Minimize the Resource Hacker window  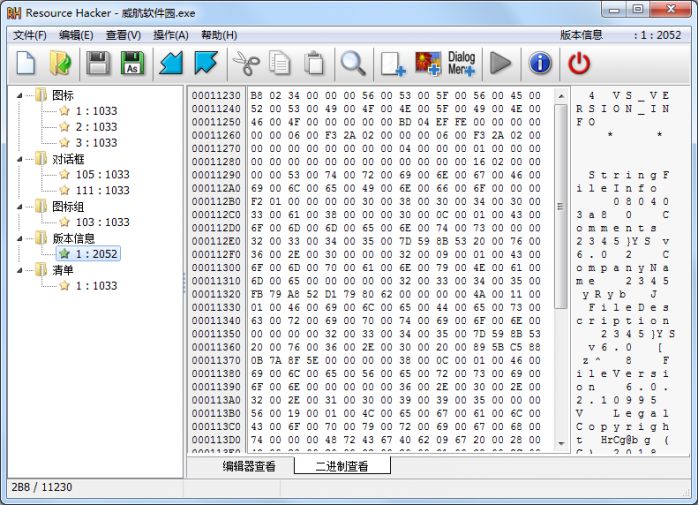(614, 9)
